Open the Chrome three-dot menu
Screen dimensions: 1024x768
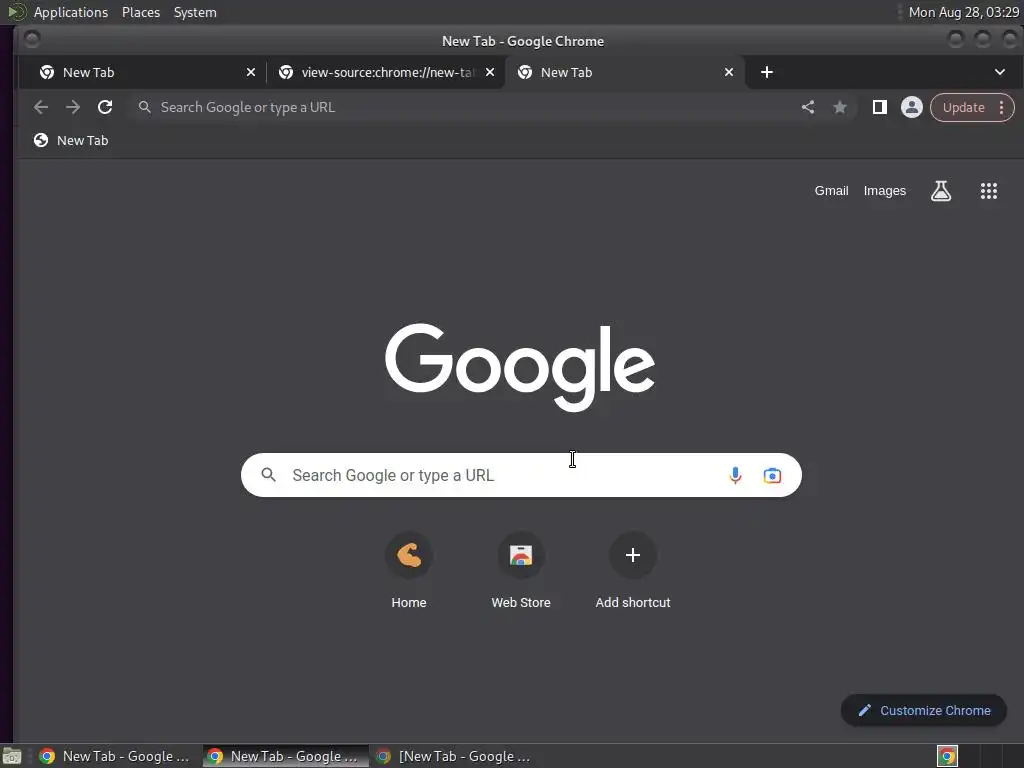tap(1001, 108)
